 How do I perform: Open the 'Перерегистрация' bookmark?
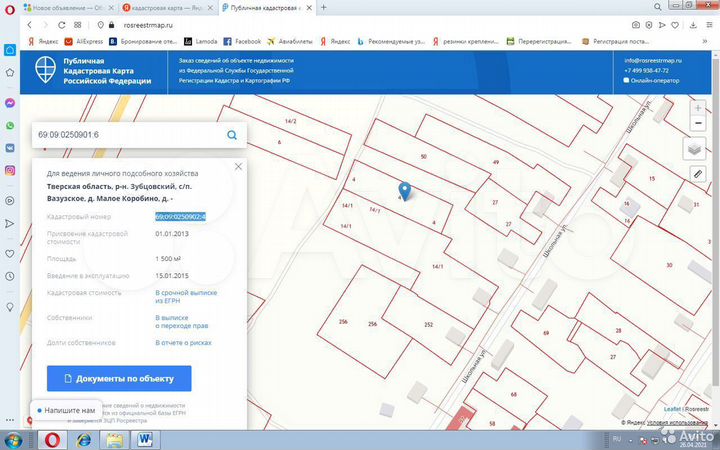coord(539,41)
